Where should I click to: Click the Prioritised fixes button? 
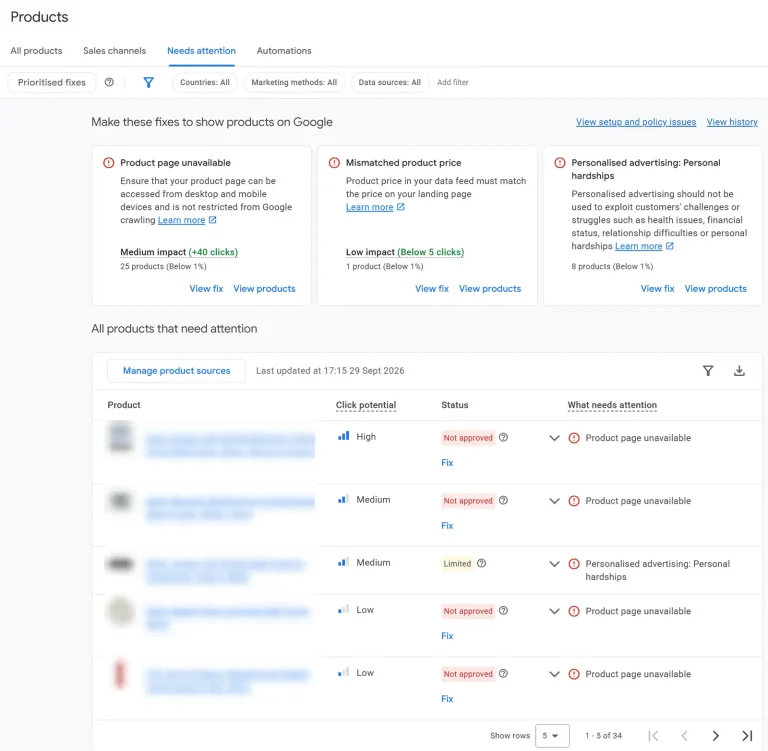[51, 82]
